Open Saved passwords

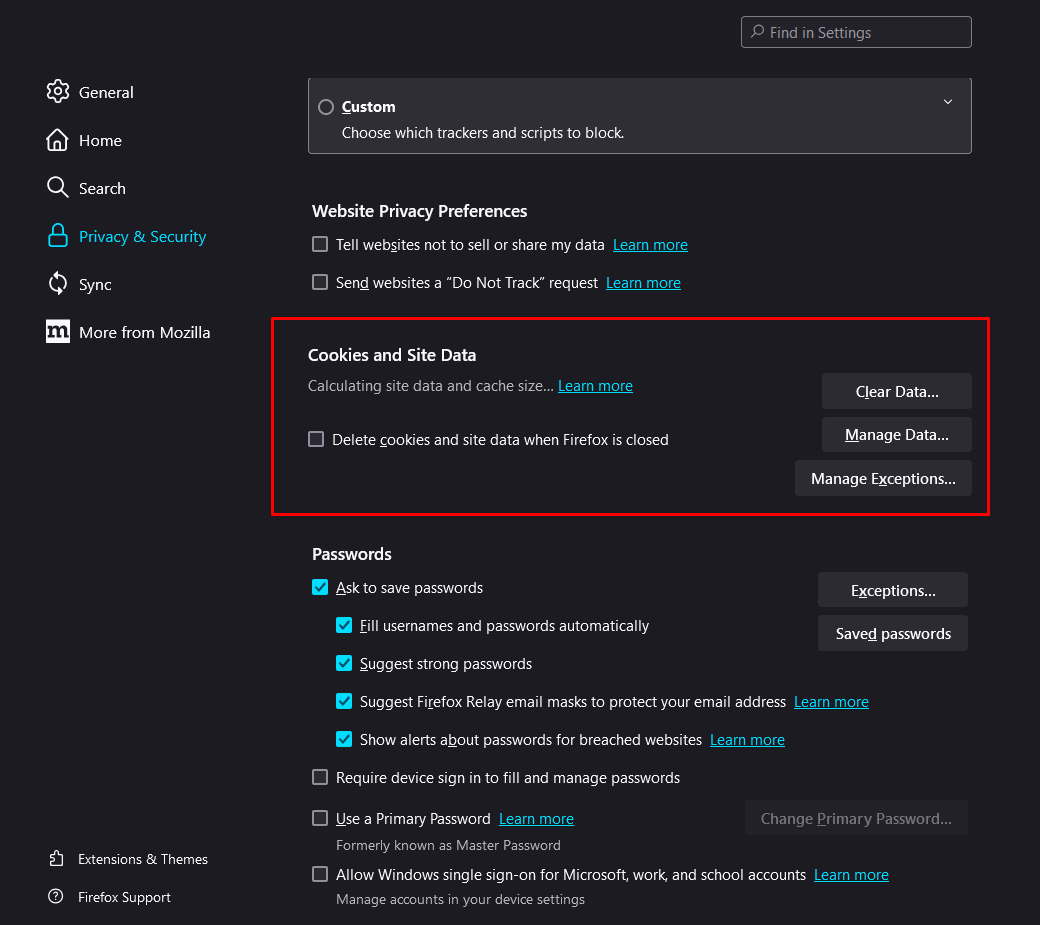(892, 633)
